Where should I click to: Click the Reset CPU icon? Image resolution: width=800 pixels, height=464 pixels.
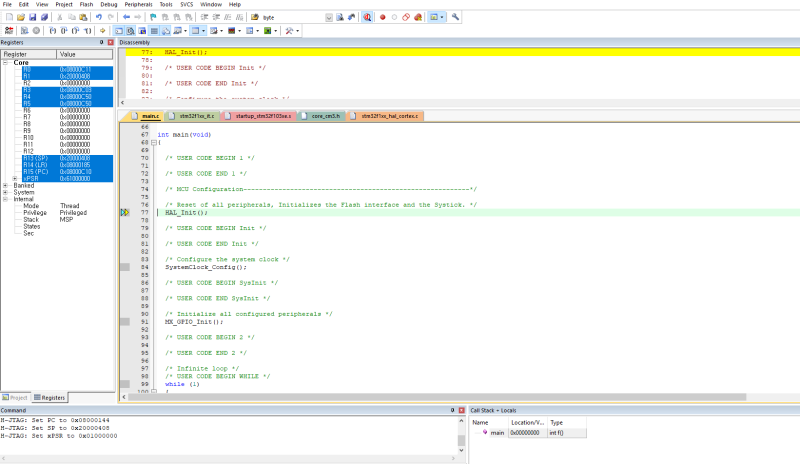tap(9, 31)
